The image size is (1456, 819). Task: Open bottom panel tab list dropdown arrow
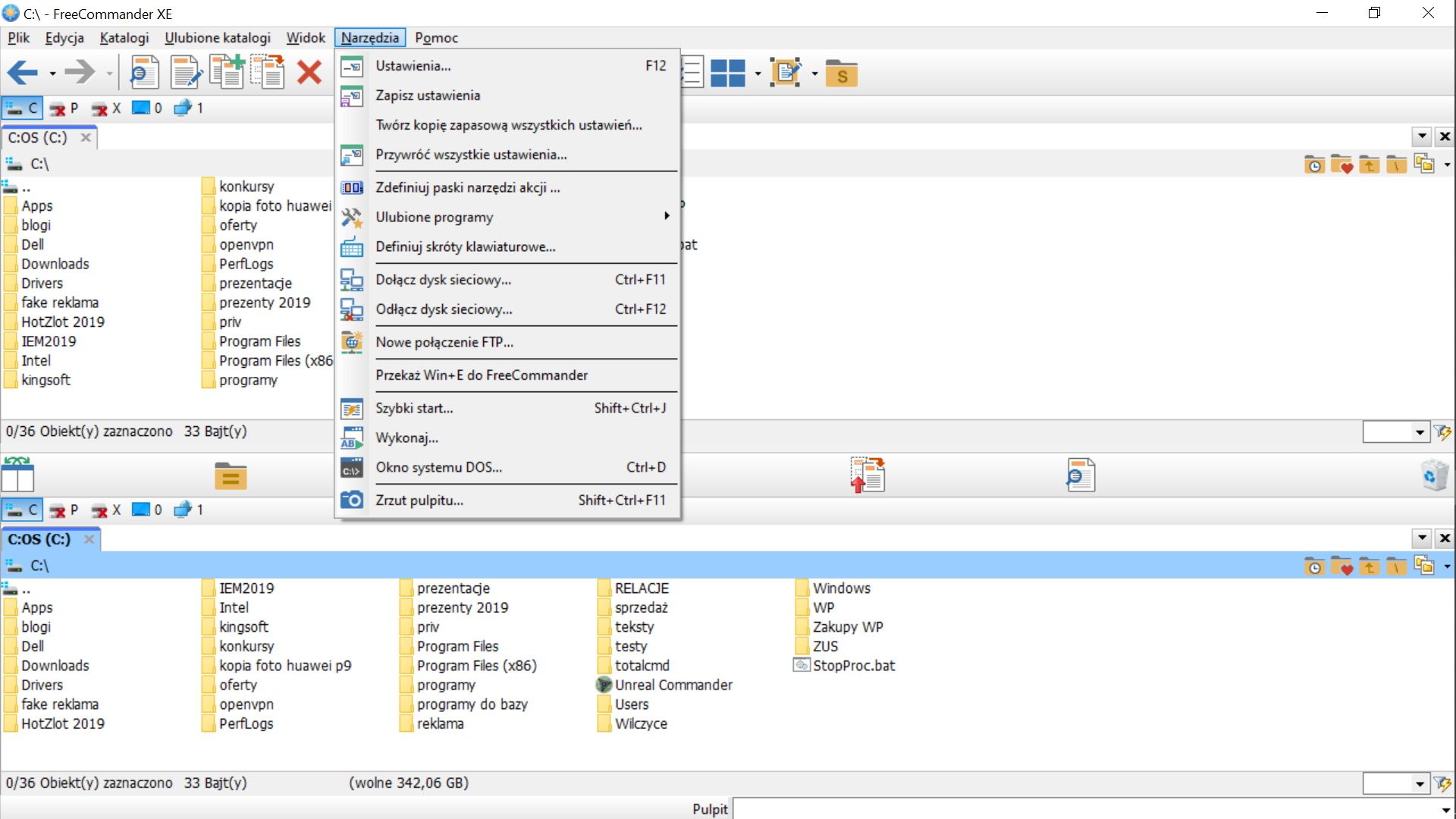1422,538
